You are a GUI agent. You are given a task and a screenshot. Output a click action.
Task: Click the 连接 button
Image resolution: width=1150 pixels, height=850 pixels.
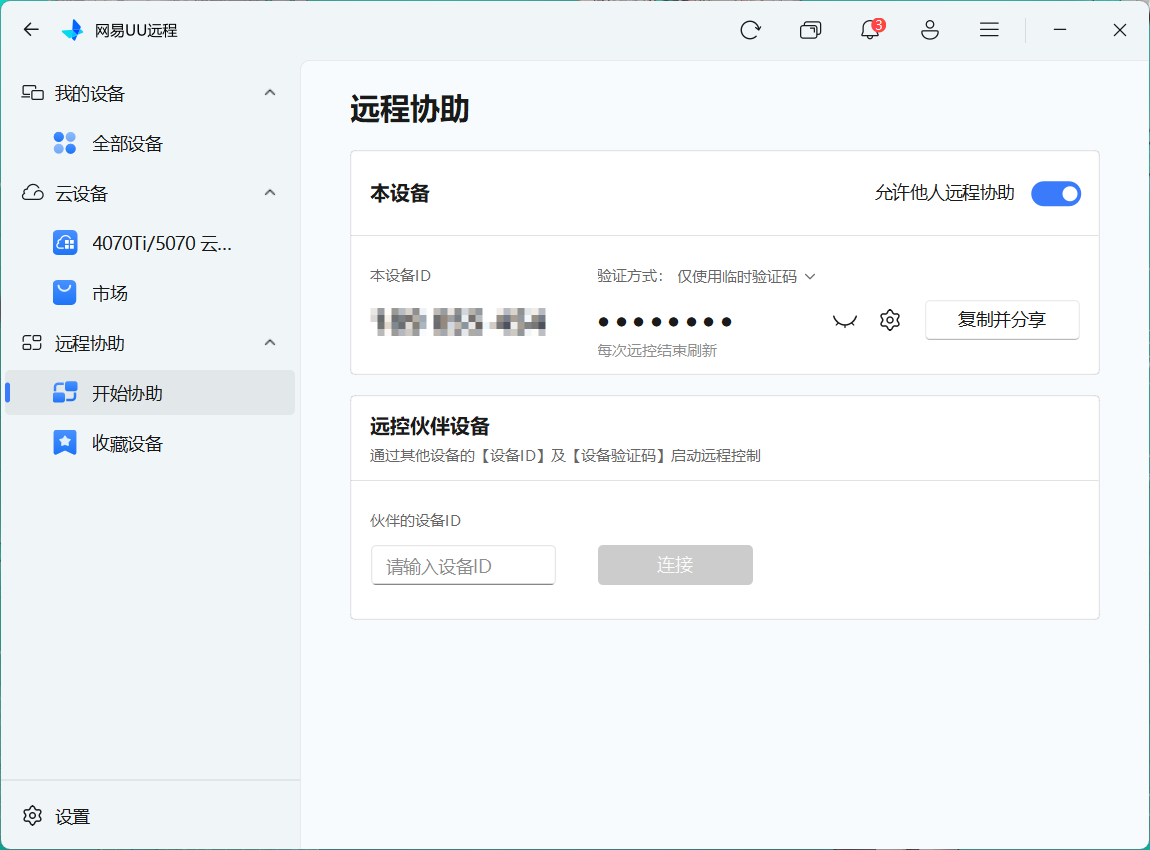click(675, 565)
